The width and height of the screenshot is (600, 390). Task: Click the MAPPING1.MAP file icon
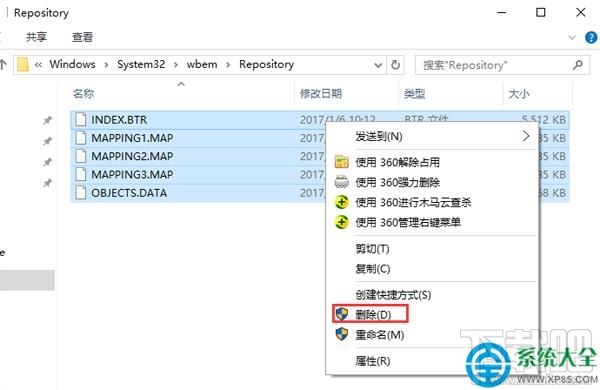point(81,138)
